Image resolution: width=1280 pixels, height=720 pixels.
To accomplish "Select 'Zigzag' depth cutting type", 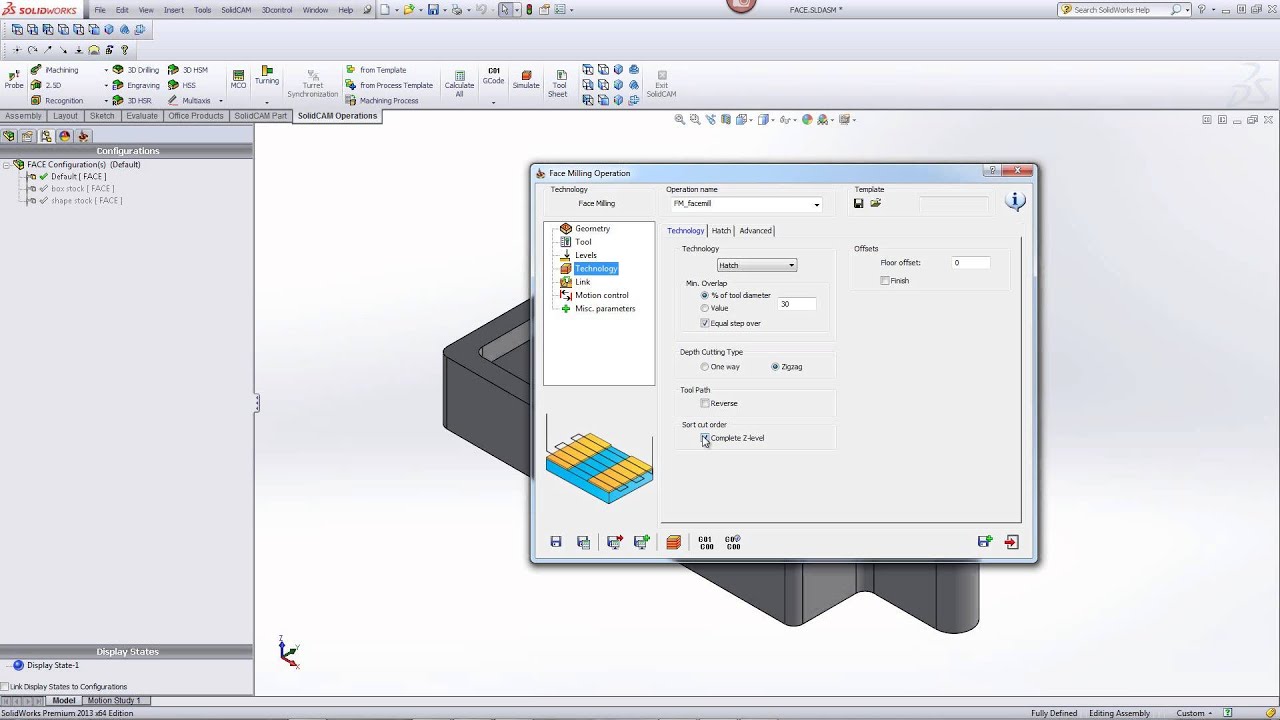I will pos(775,367).
